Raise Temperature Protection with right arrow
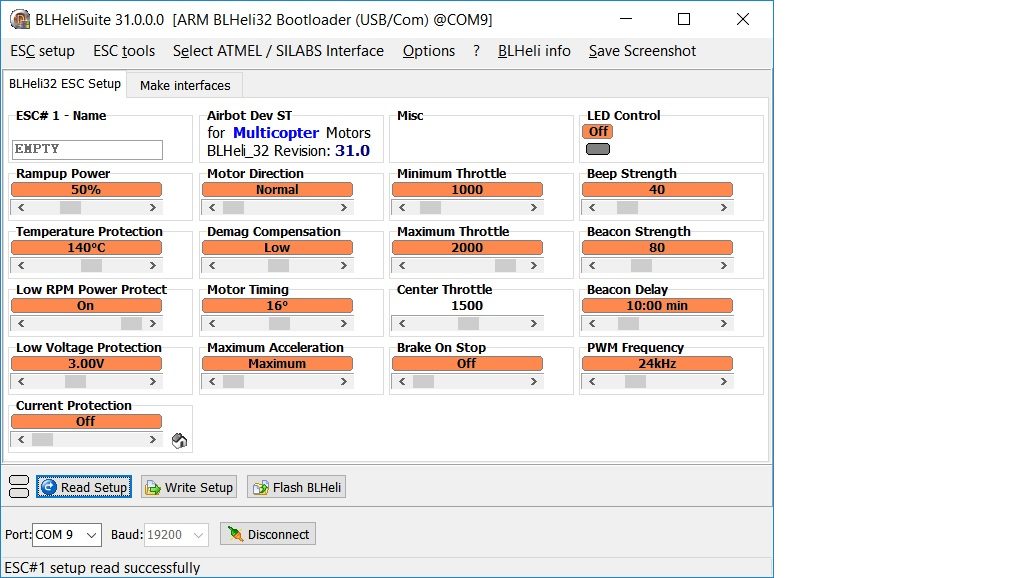The height and width of the screenshot is (578, 1024). click(153, 266)
